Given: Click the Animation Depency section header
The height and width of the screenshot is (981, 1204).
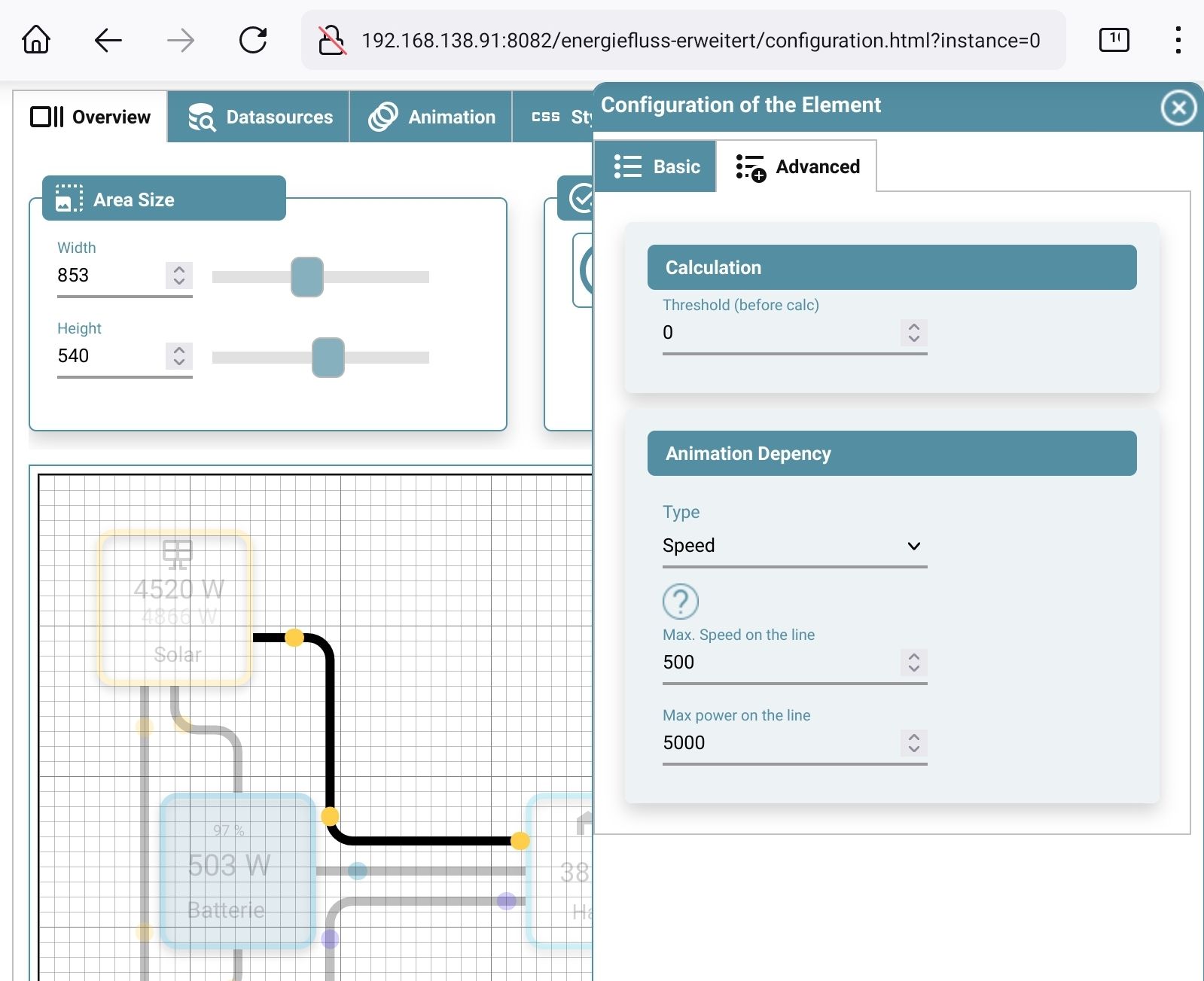Looking at the screenshot, I should (892, 453).
